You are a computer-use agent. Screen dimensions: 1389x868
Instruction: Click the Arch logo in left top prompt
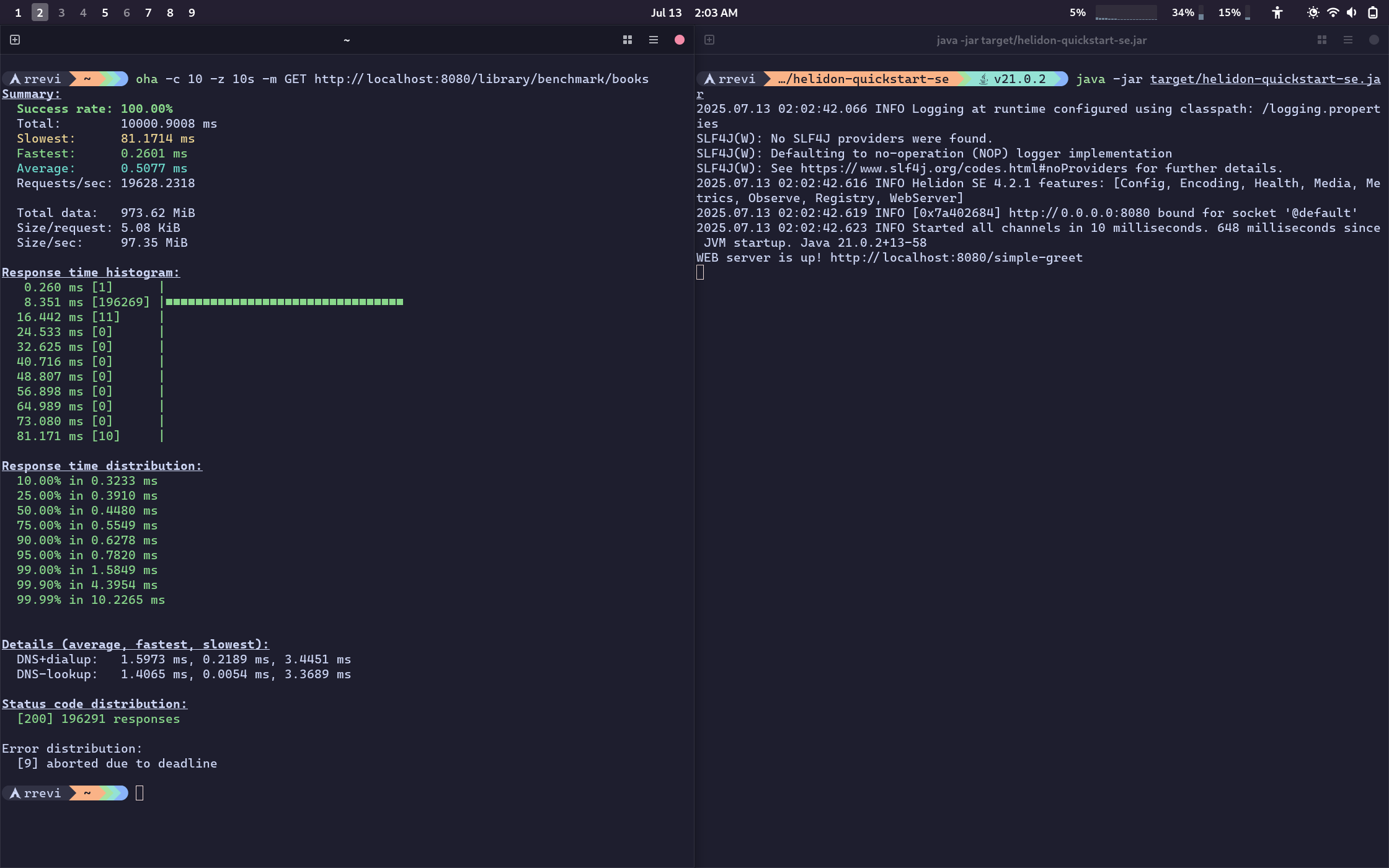pos(15,79)
